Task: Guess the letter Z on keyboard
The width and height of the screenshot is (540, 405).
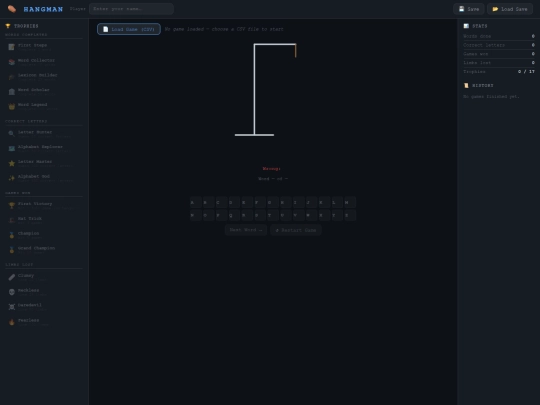Action: tap(350, 215)
